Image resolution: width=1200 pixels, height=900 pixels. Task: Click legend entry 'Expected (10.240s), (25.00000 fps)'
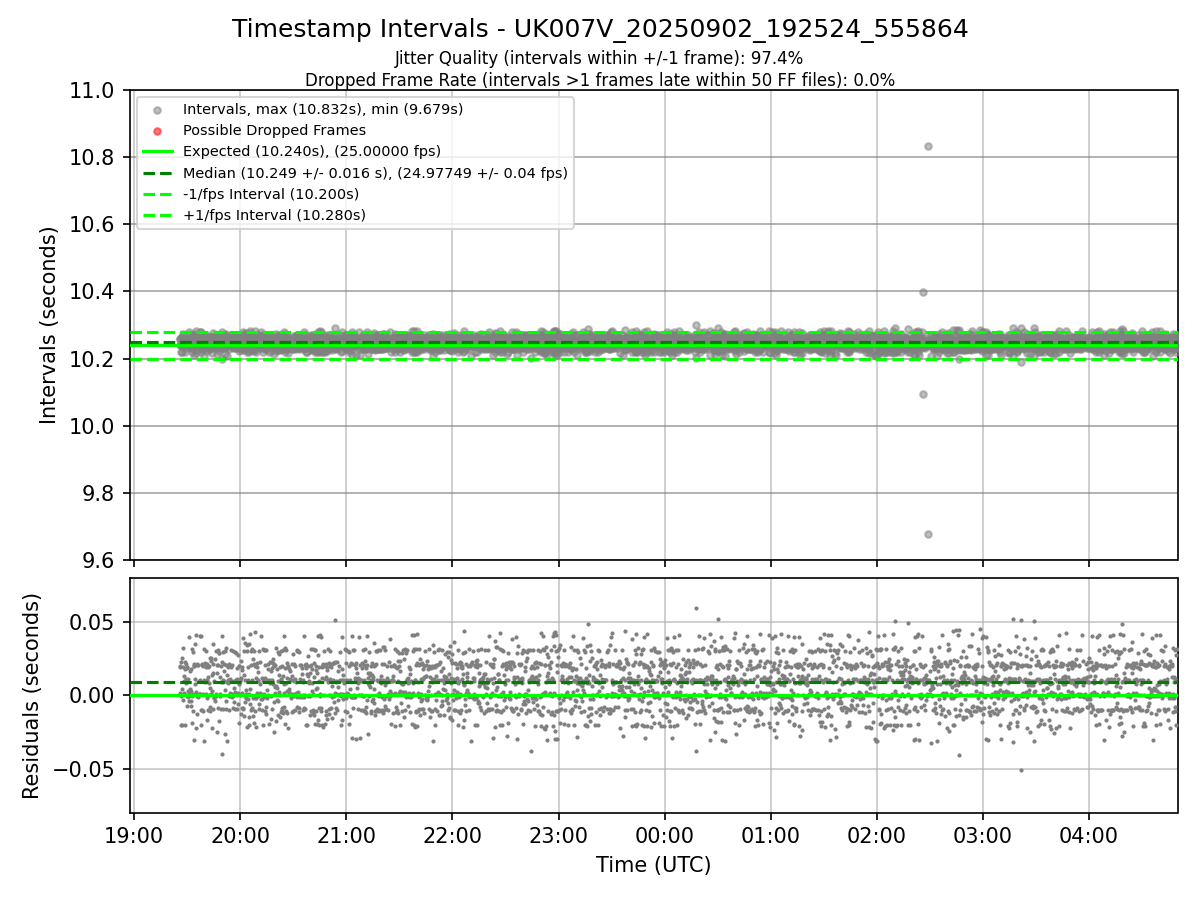point(312,151)
